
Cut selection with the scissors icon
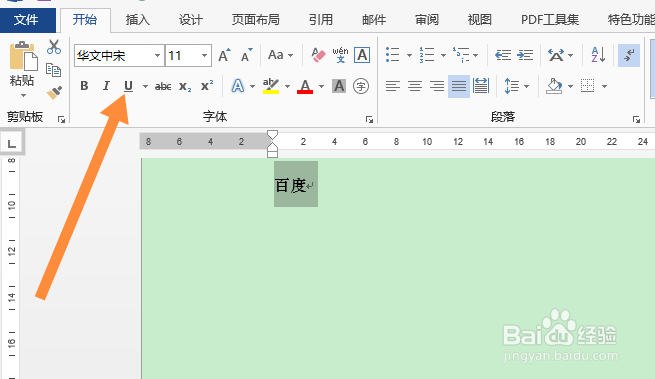(54, 47)
